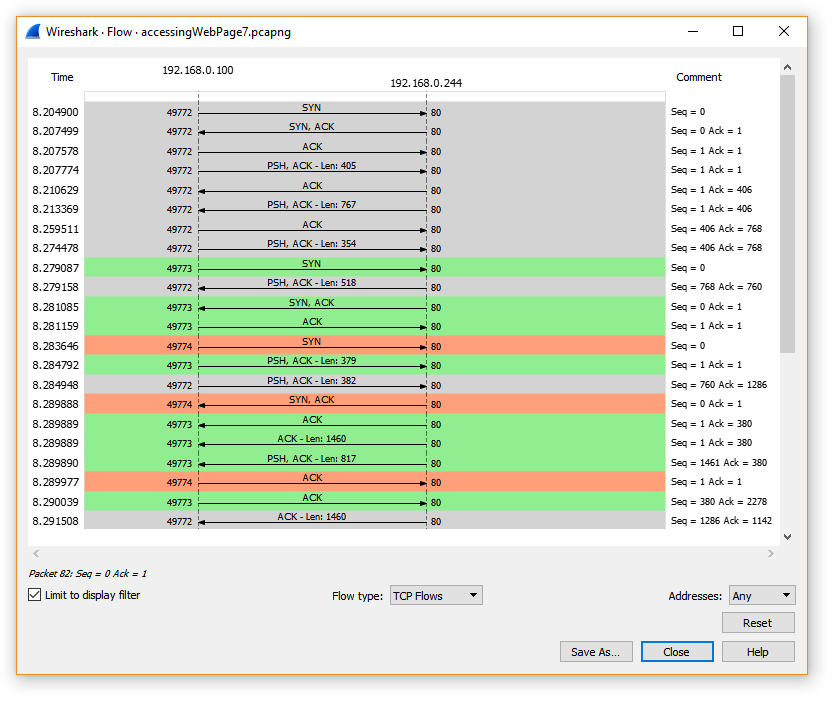The width and height of the screenshot is (835, 703).
Task: Select the green SYN flow at 8.279087
Action: pyautogui.click(x=312, y=268)
